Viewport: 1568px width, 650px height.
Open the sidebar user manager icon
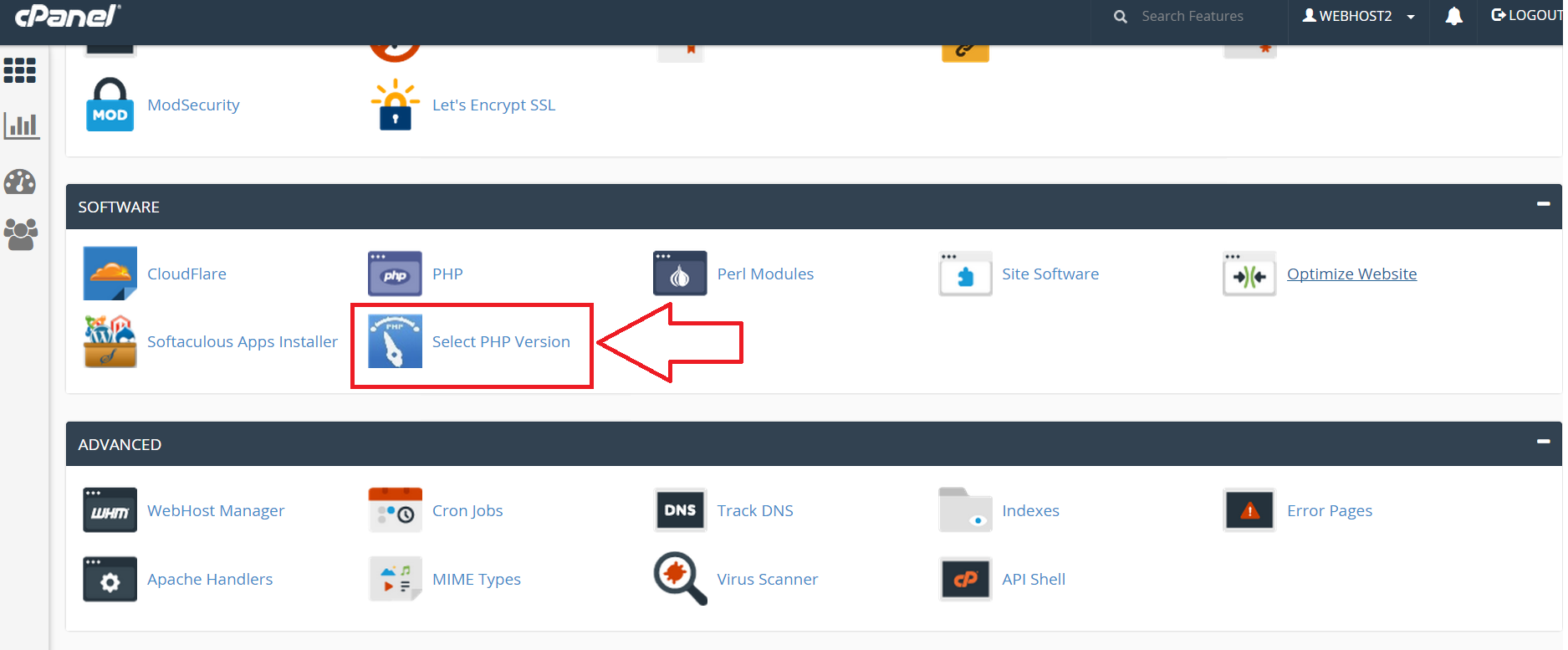click(21, 234)
